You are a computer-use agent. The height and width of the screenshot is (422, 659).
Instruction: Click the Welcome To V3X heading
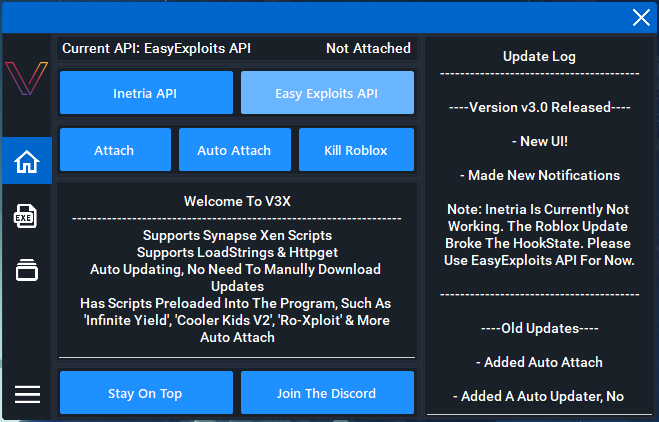[237, 201]
